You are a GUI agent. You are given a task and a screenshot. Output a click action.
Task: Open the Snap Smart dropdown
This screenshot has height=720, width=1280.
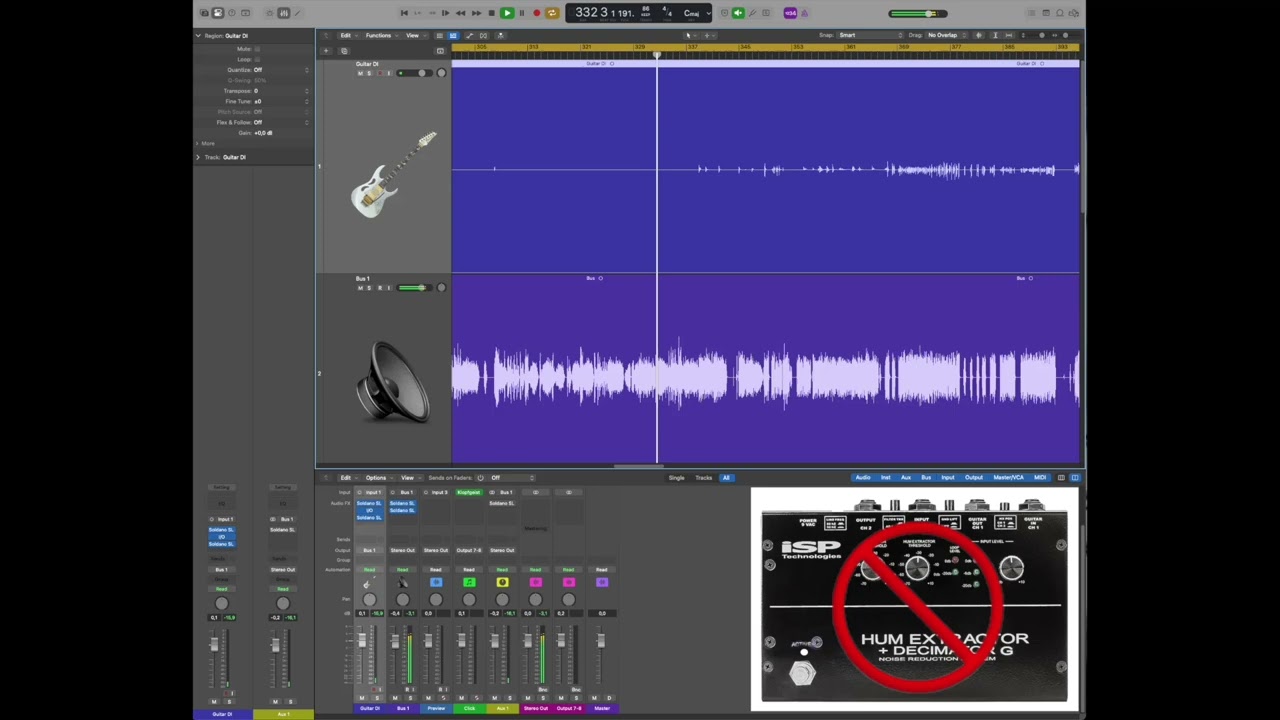tap(868, 35)
